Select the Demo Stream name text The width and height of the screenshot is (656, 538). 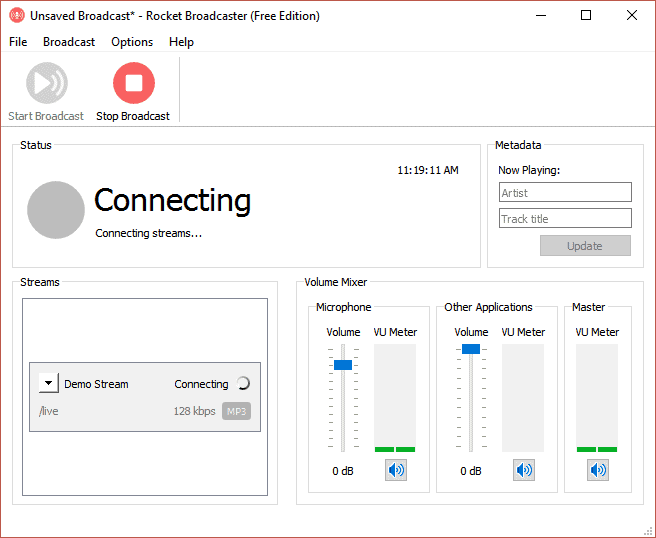(96, 384)
